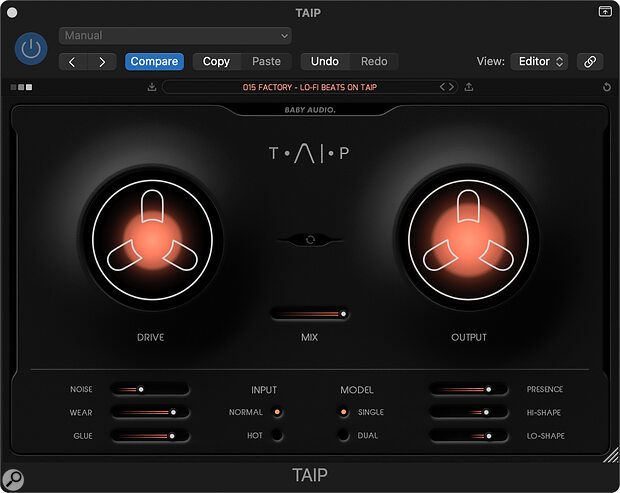Select DUAL model
The image size is (620, 493).
(x=344, y=435)
